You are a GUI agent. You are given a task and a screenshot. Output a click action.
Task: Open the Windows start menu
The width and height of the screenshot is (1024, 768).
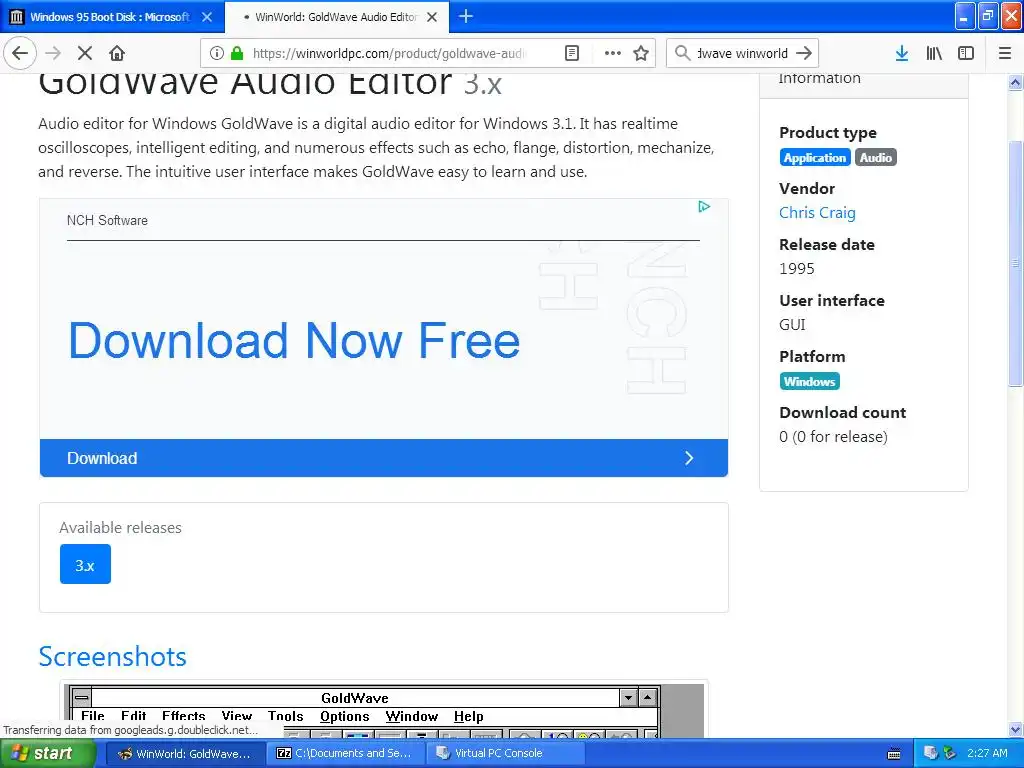47,754
